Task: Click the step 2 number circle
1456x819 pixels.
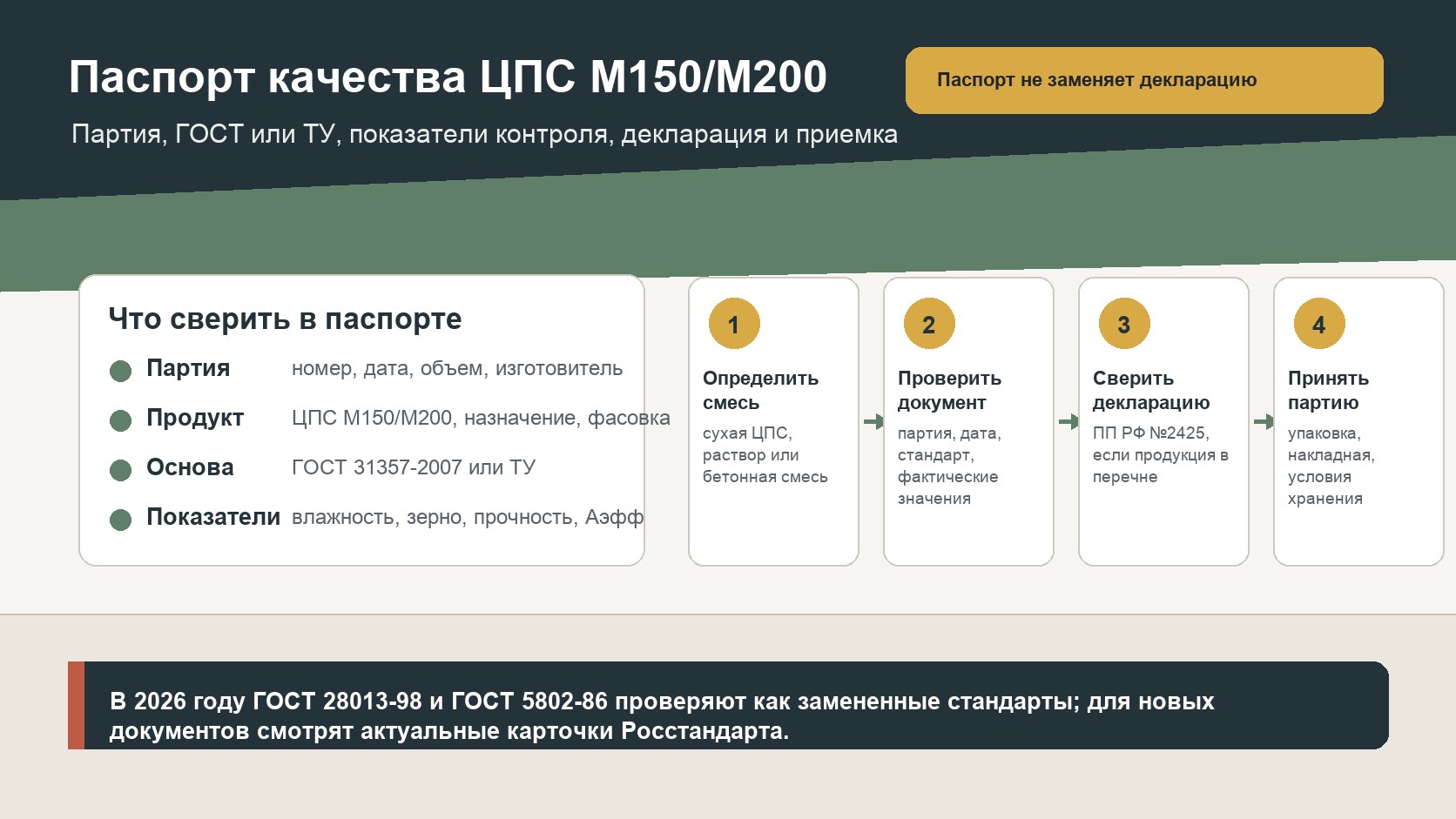Action: [929, 324]
